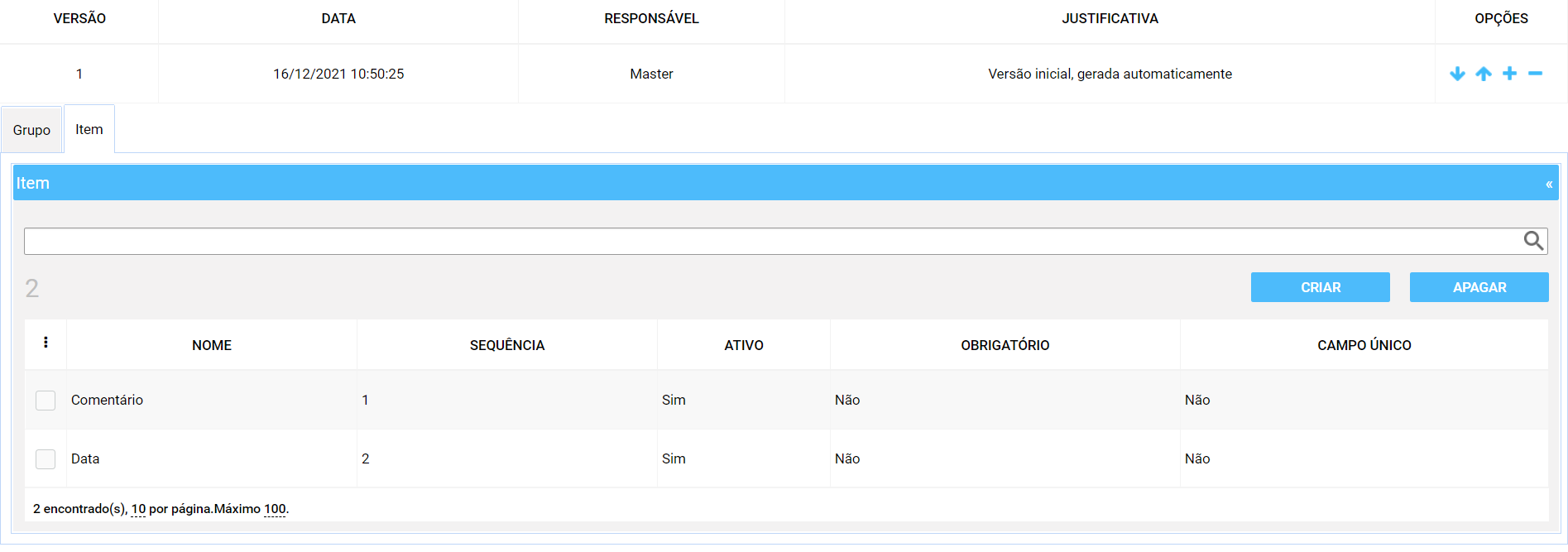Click Campo Único Não in Data row
1568x552 pixels.
[x=1197, y=458]
